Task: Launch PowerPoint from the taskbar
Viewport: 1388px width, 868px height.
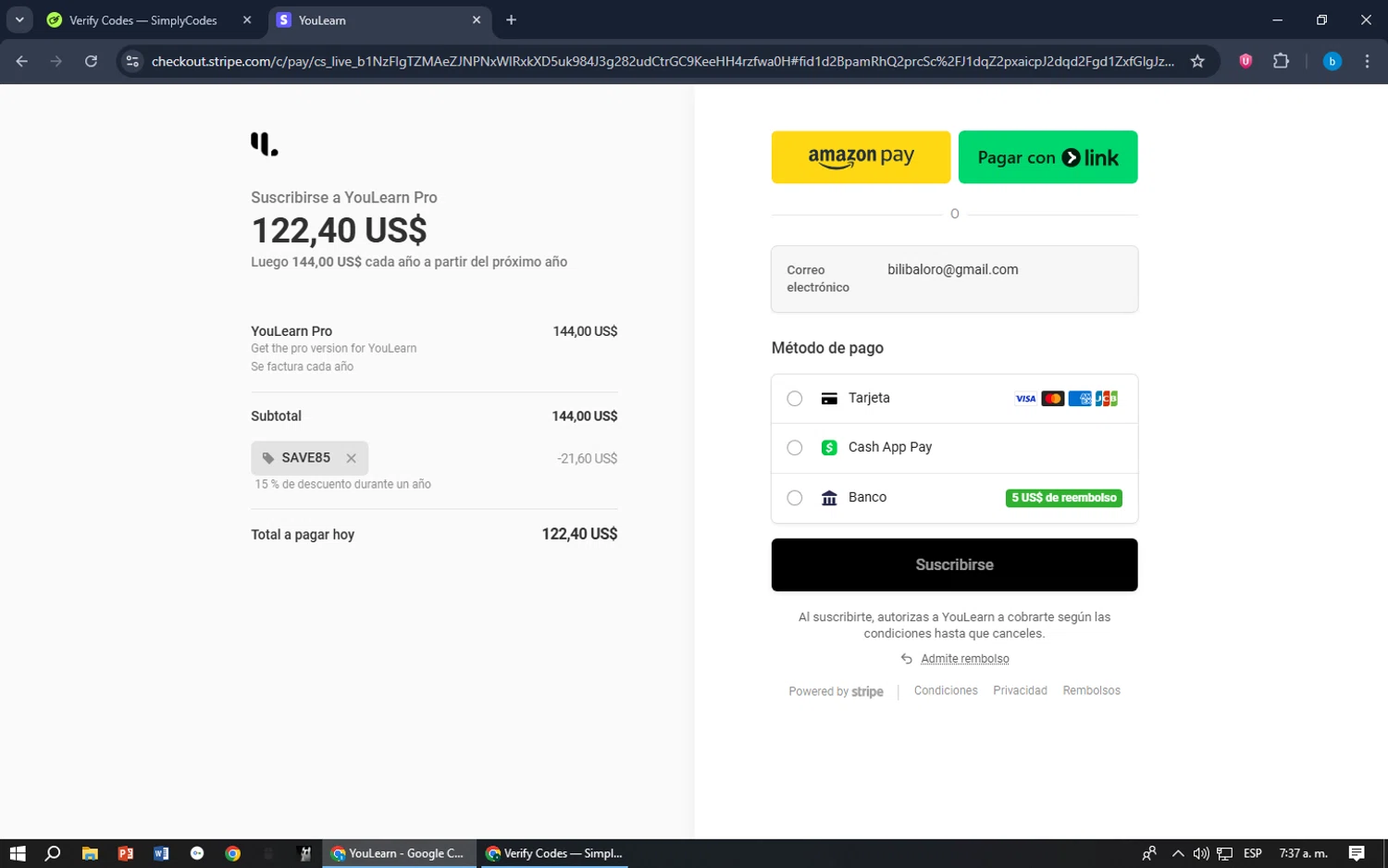Action: tap(126, 853)
